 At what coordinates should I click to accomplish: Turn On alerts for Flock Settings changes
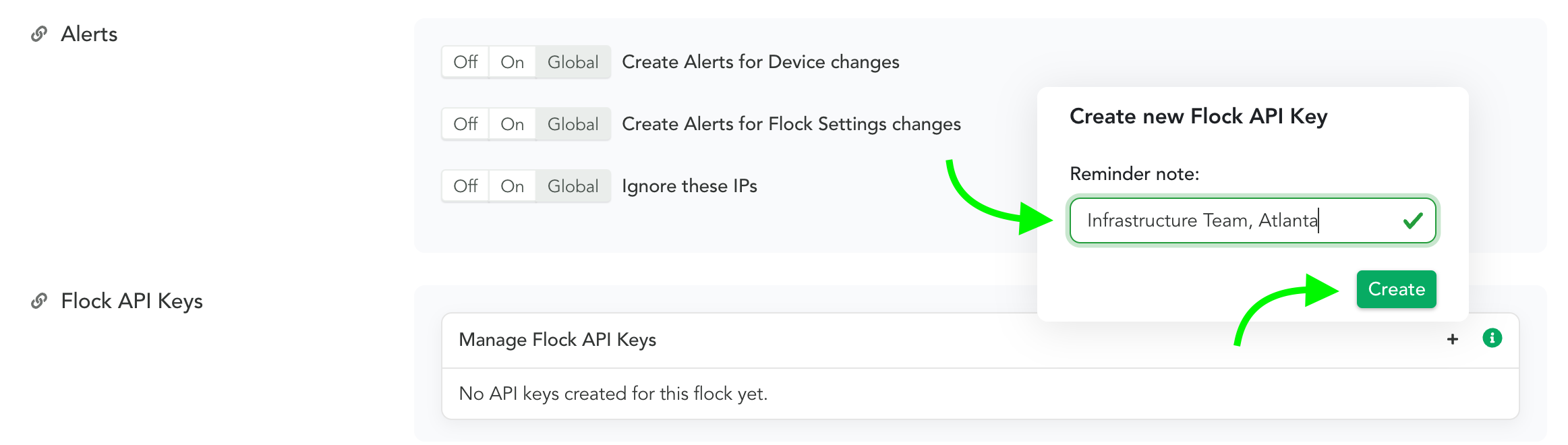coord(513,124)
